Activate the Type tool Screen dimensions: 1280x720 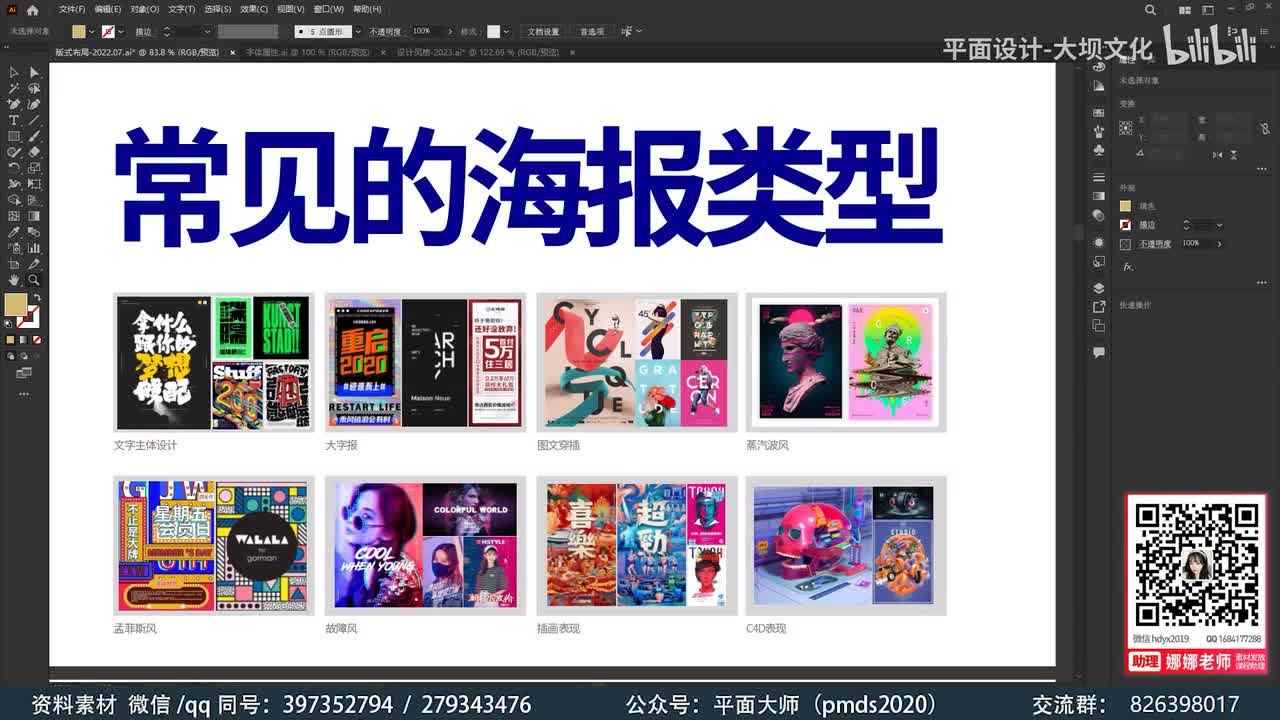click(x=13, y=120)
